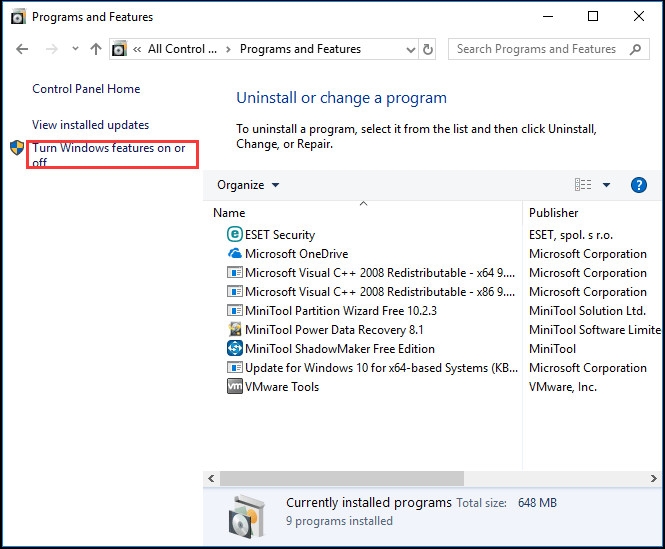Click the horizontal scrollbar thumb
Viewport: 665px width, 549px height.
(x=342, y=479)
